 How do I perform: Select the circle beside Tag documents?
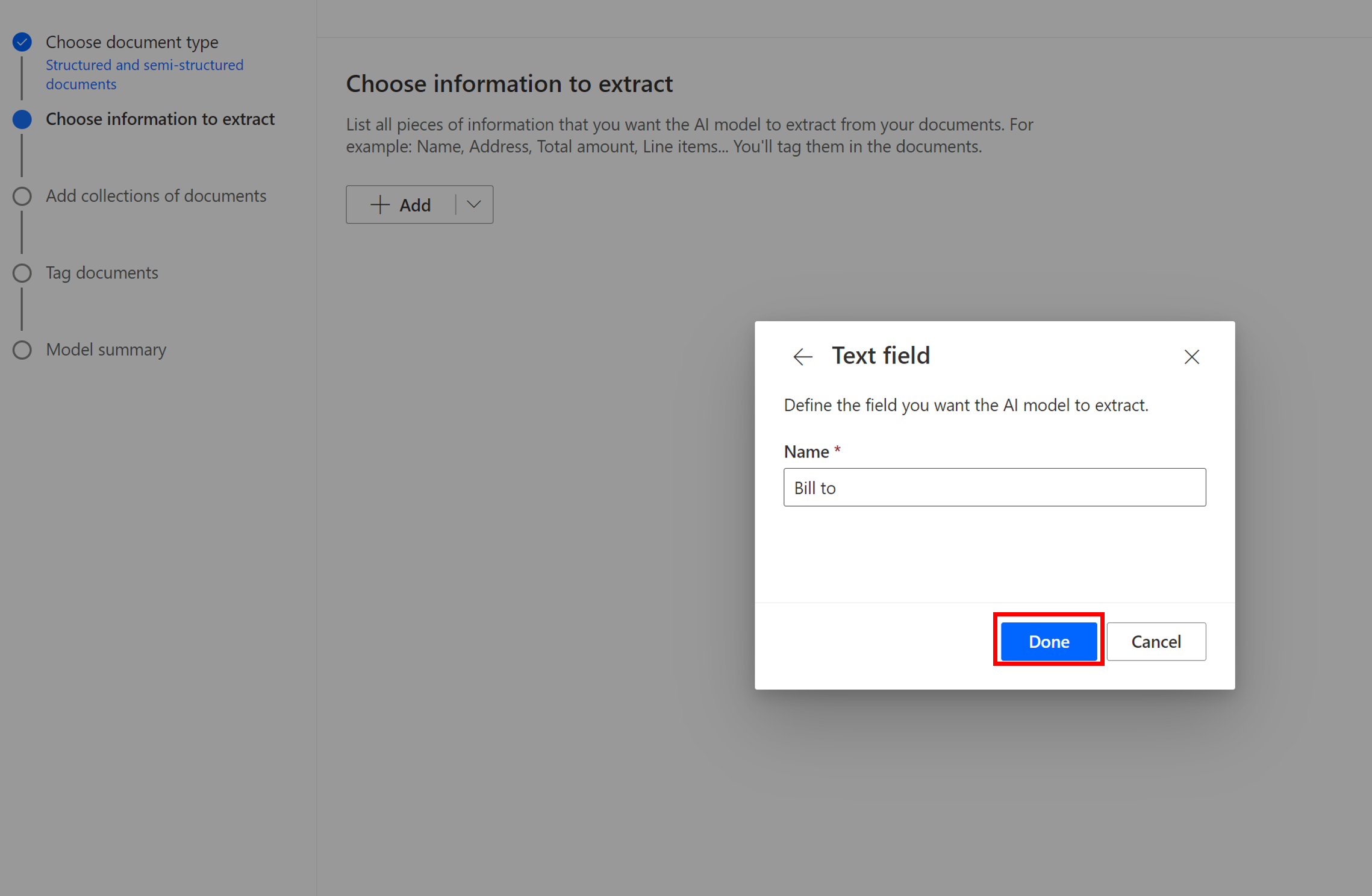[x=22, y=272]
